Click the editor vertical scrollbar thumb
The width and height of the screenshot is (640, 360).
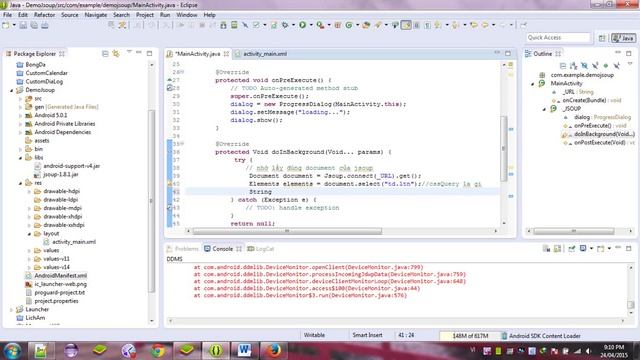click(504, 149)
